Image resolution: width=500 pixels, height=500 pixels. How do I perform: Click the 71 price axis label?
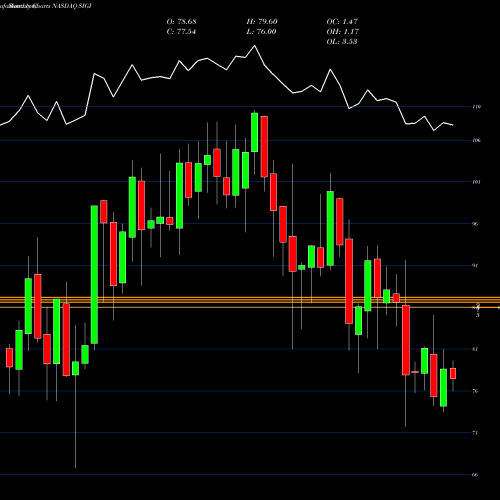(475, 433)
